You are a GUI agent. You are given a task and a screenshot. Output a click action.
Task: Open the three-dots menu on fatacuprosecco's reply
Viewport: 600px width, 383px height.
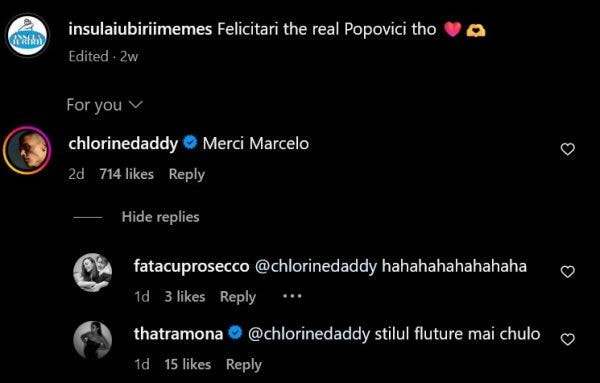click(x=292, y=296)
